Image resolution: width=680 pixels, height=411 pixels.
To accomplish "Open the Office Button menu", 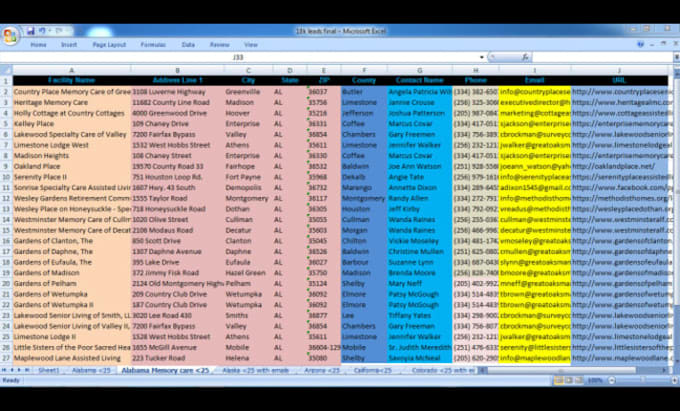I will click(x=10, y=36).
